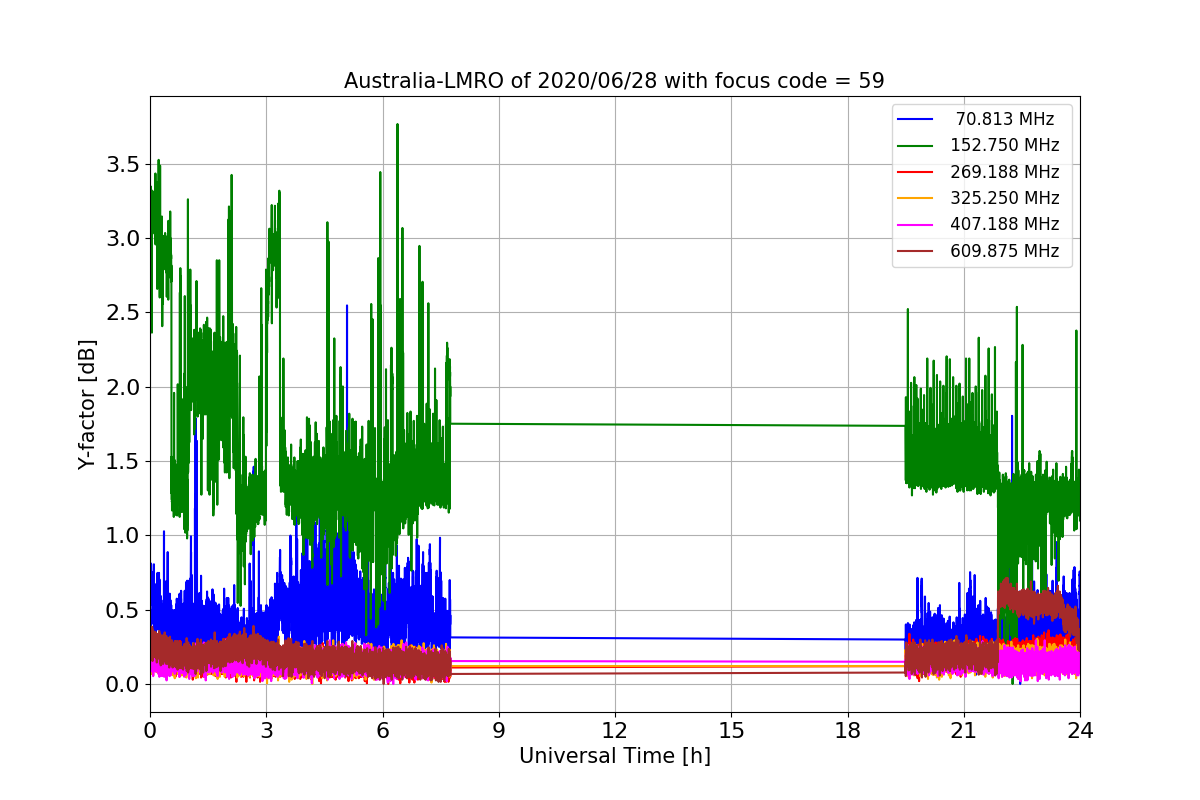The height and width of the screenshot is (800, 1200).
Task: Click the Universal Time [h] axis label
Action: 614,756
